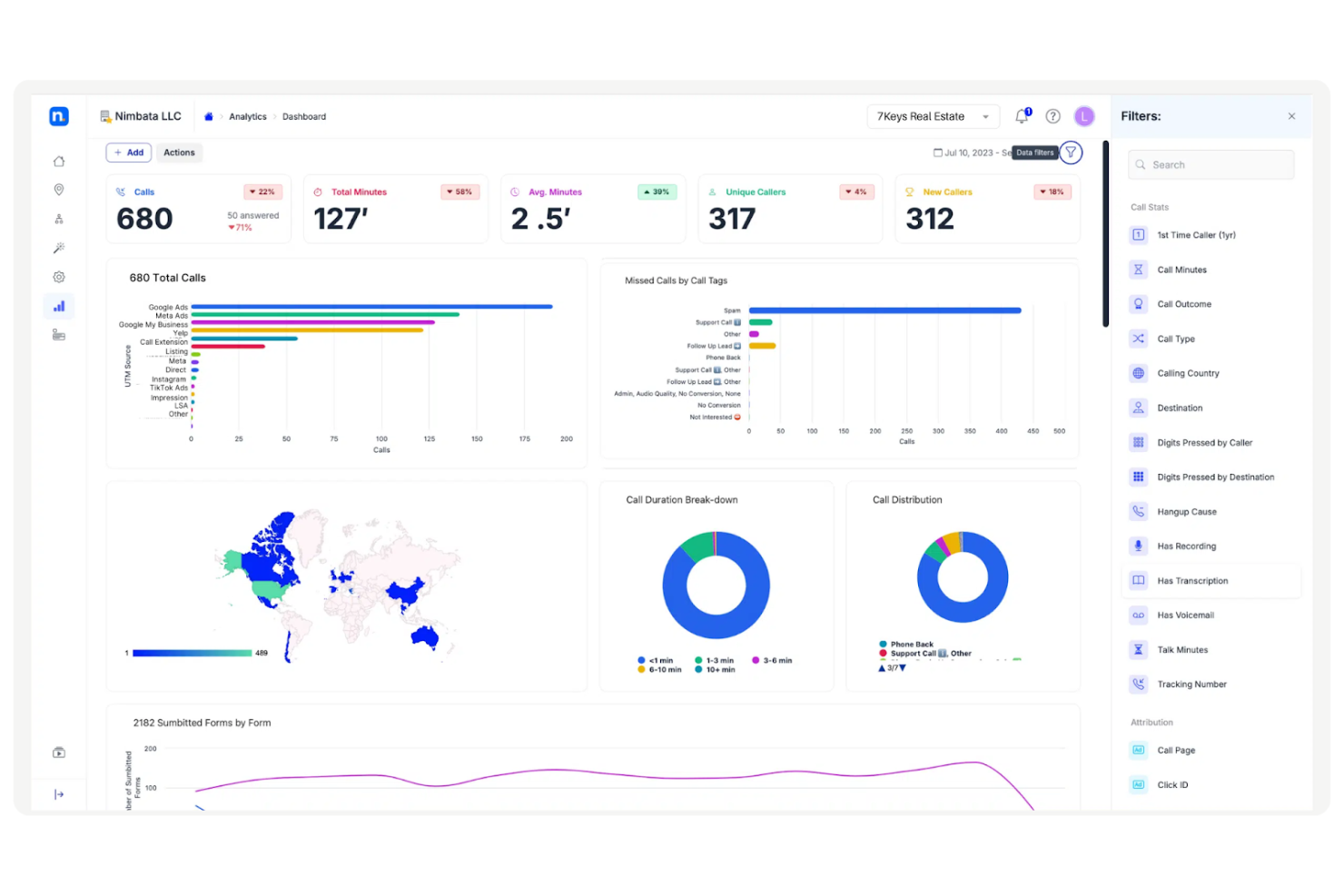Open the help question mark icon
1344x896 pixels.
click(x=1052, y=116)
